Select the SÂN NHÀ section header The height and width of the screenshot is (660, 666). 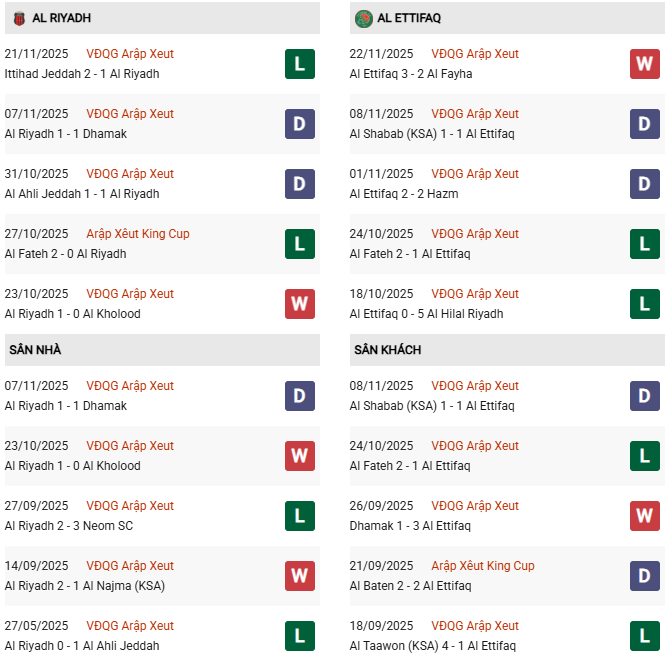pyautogui.click(x=35, y=350)
